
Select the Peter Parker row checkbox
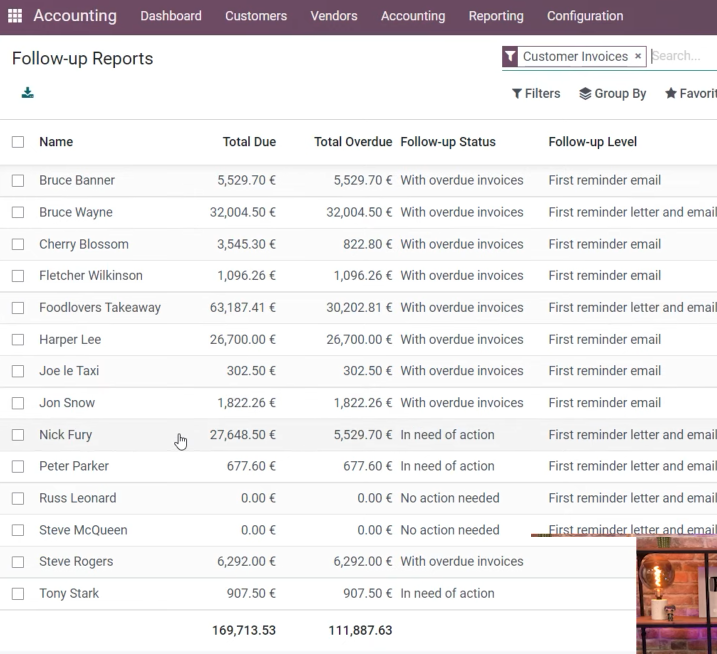coord(18,466)
